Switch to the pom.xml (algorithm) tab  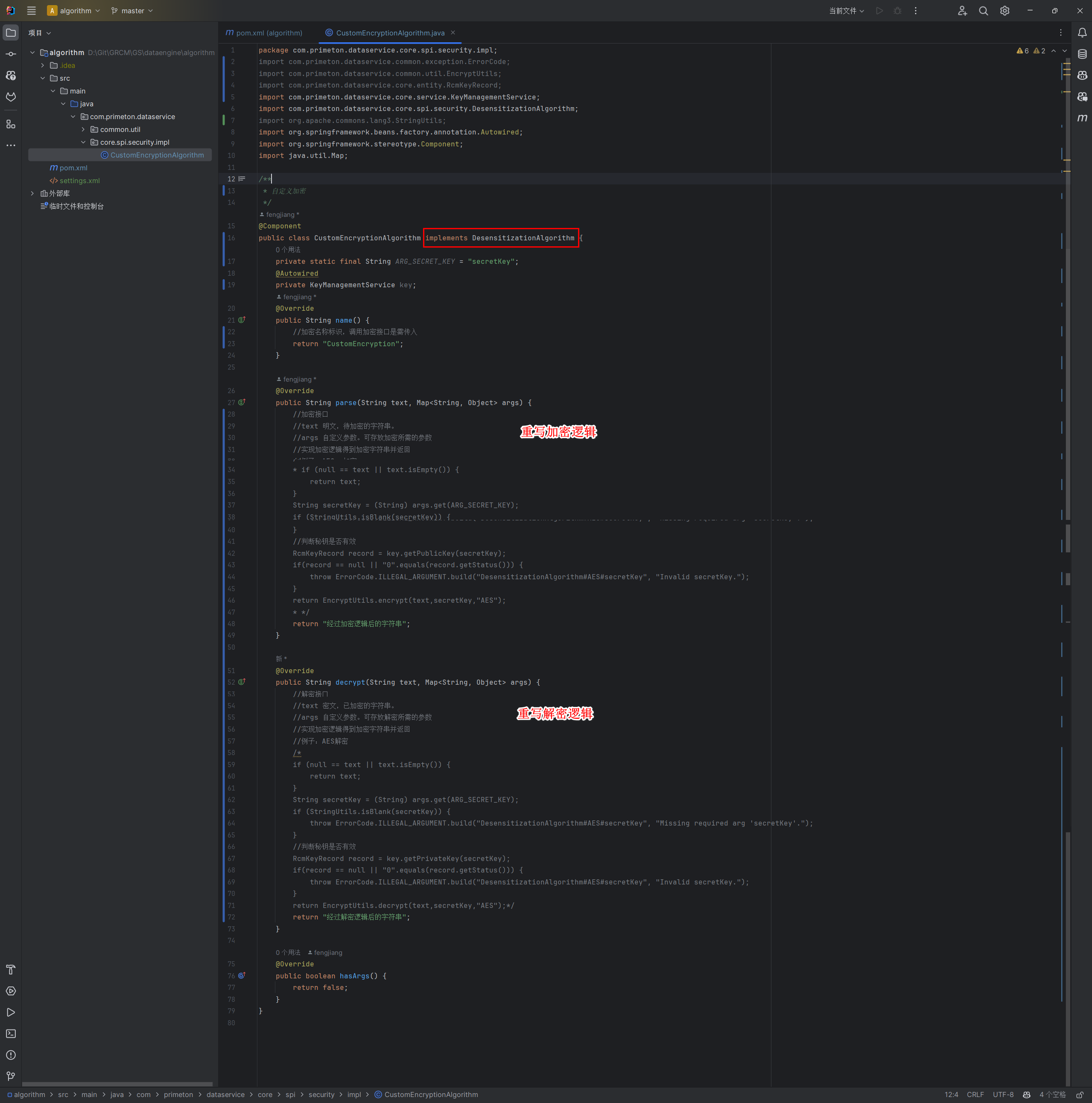pos(264,32)
